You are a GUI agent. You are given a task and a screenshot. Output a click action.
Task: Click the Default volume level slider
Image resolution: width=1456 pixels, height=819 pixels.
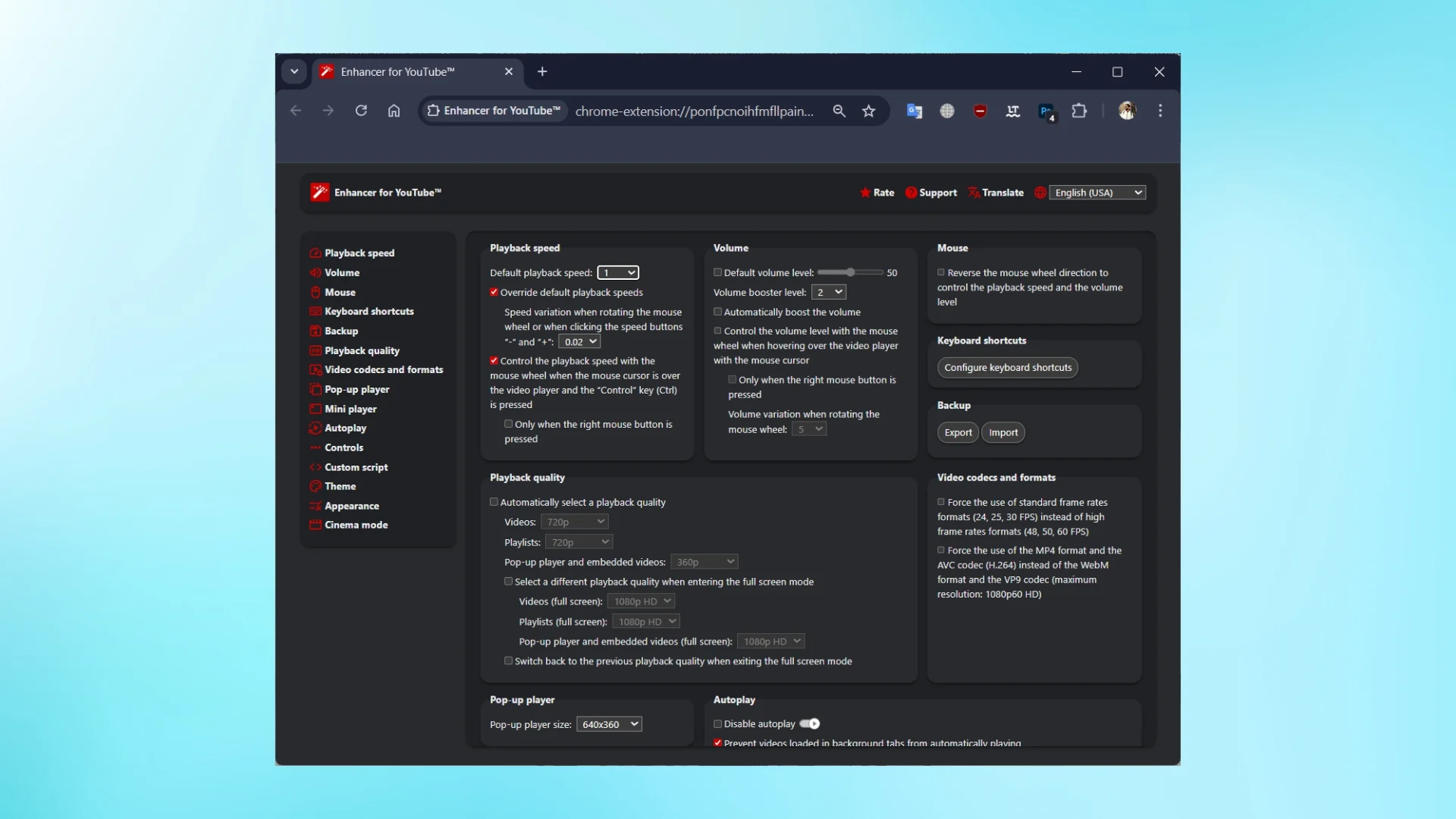click(x=850, y=272)
